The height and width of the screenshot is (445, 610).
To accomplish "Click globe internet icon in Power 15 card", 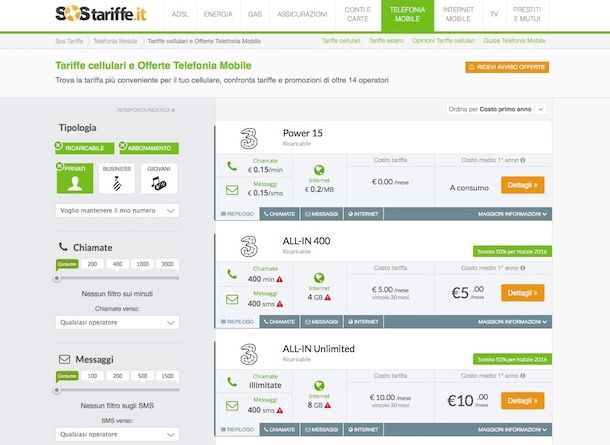I will 319,170.
